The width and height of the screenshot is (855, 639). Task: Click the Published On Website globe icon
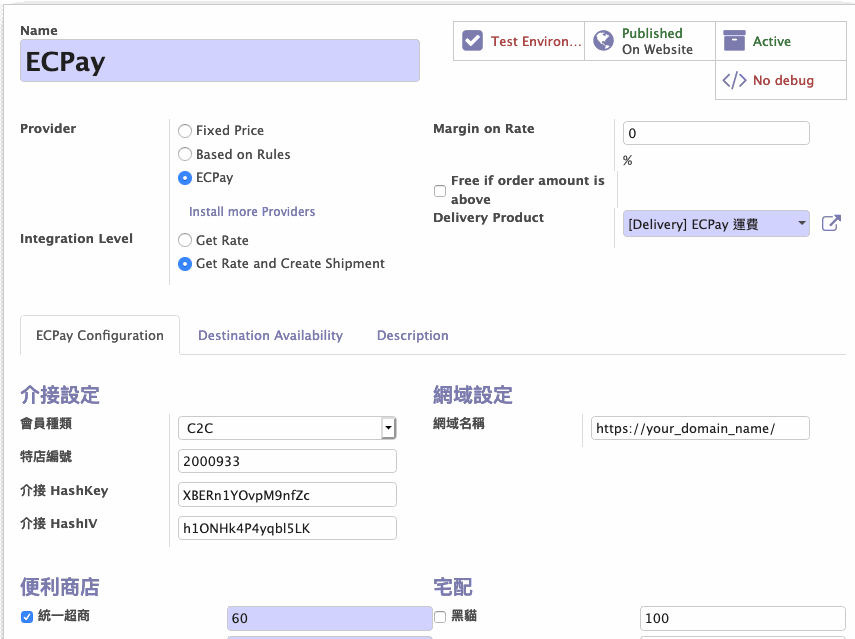pyautogui.click(x=603, y=41)
